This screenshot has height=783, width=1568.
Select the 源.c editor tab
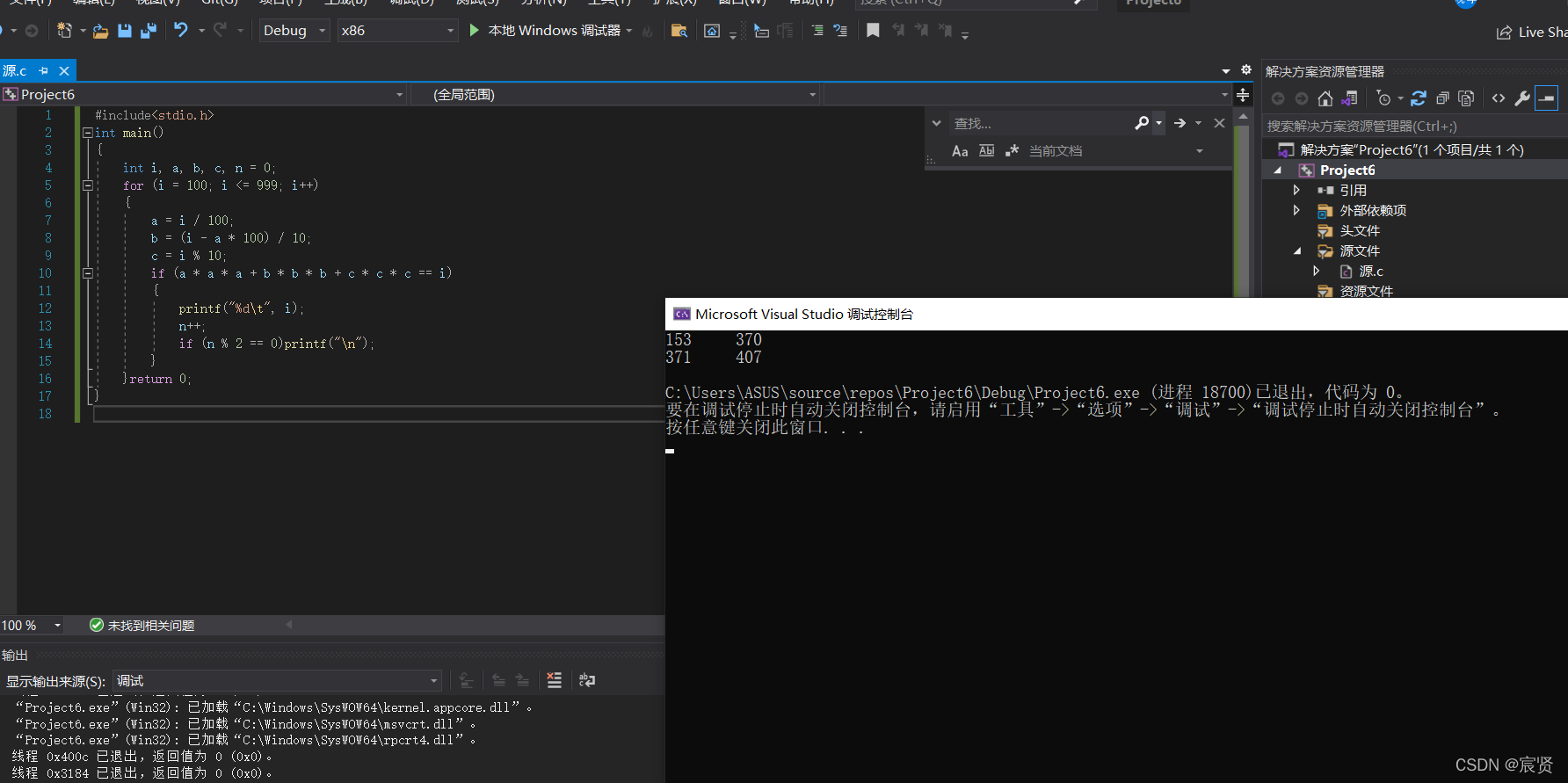(15, 70)
